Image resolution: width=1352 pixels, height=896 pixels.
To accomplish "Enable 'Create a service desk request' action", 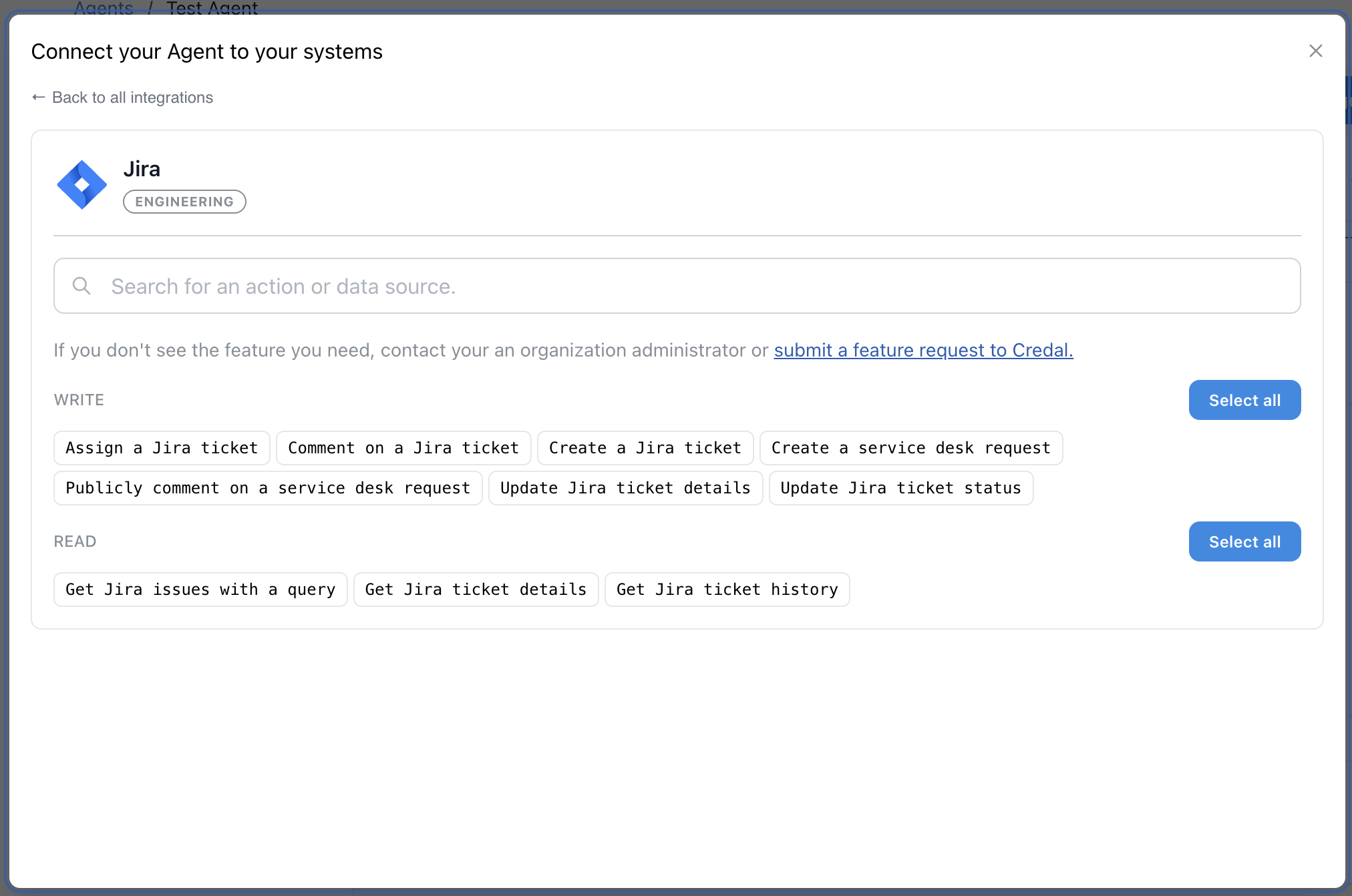I will (x=910, y=448).
